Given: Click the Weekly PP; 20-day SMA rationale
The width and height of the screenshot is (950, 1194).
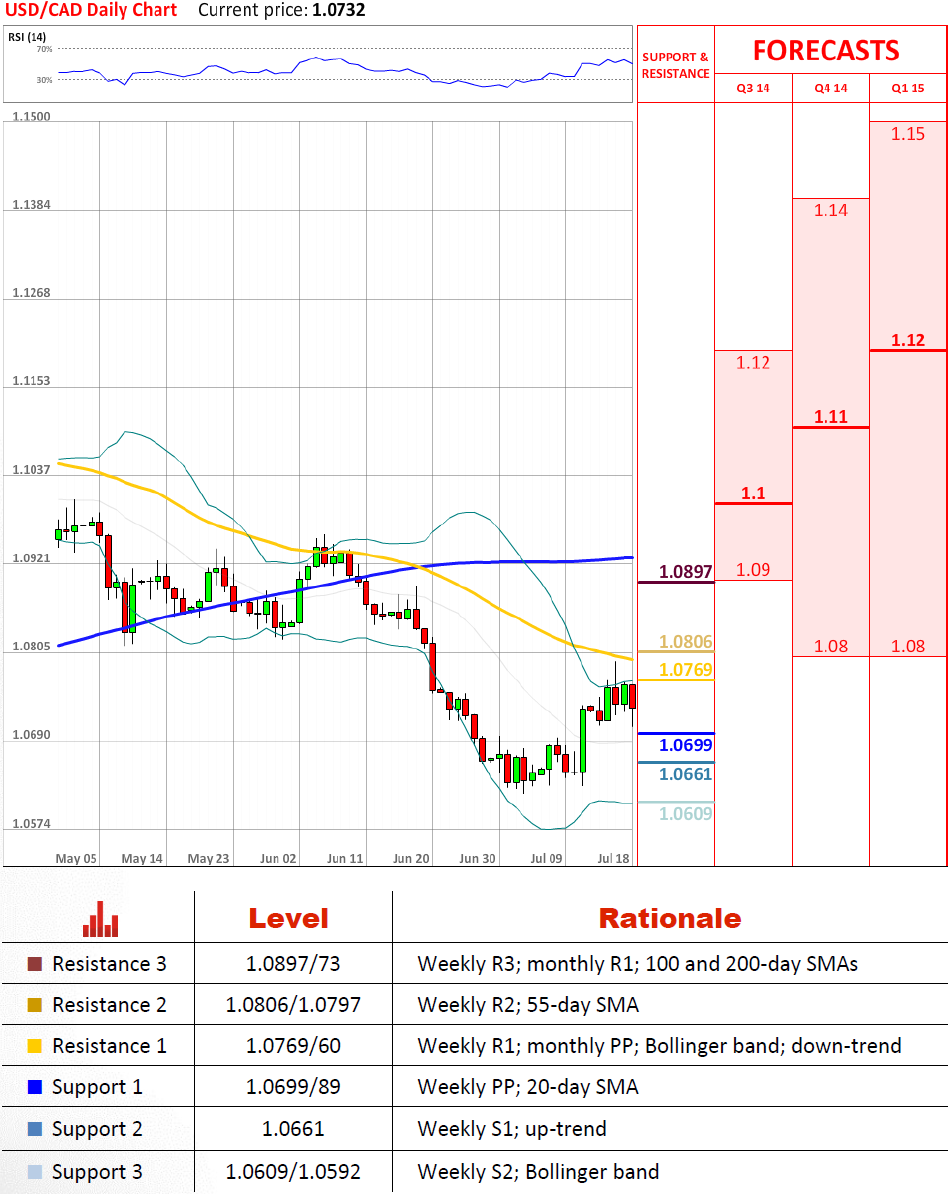Looking at the screenshot, I should point(528,1087).
